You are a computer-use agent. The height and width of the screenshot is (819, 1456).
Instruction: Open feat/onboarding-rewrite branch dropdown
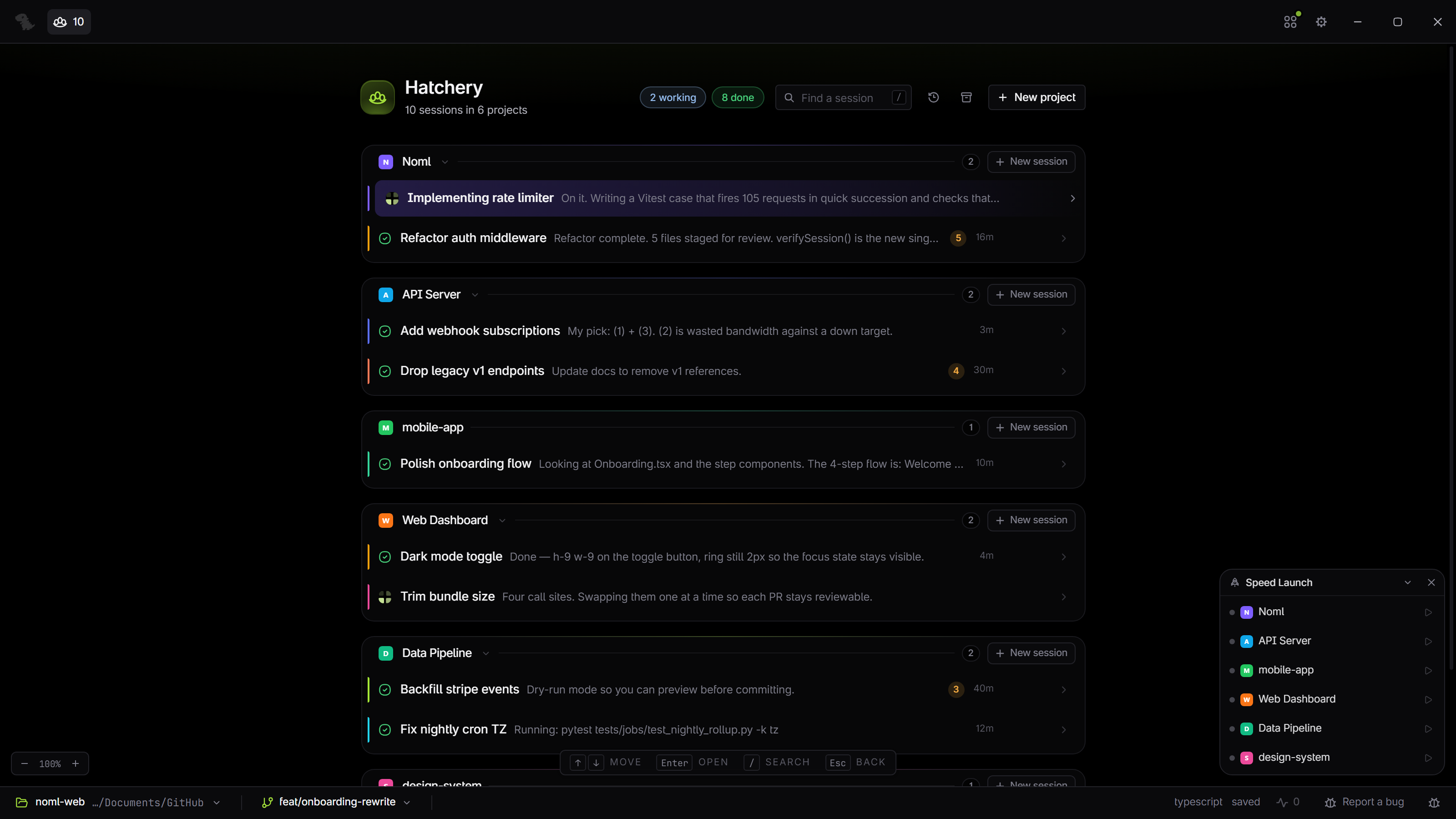click(x=336, y=802)
